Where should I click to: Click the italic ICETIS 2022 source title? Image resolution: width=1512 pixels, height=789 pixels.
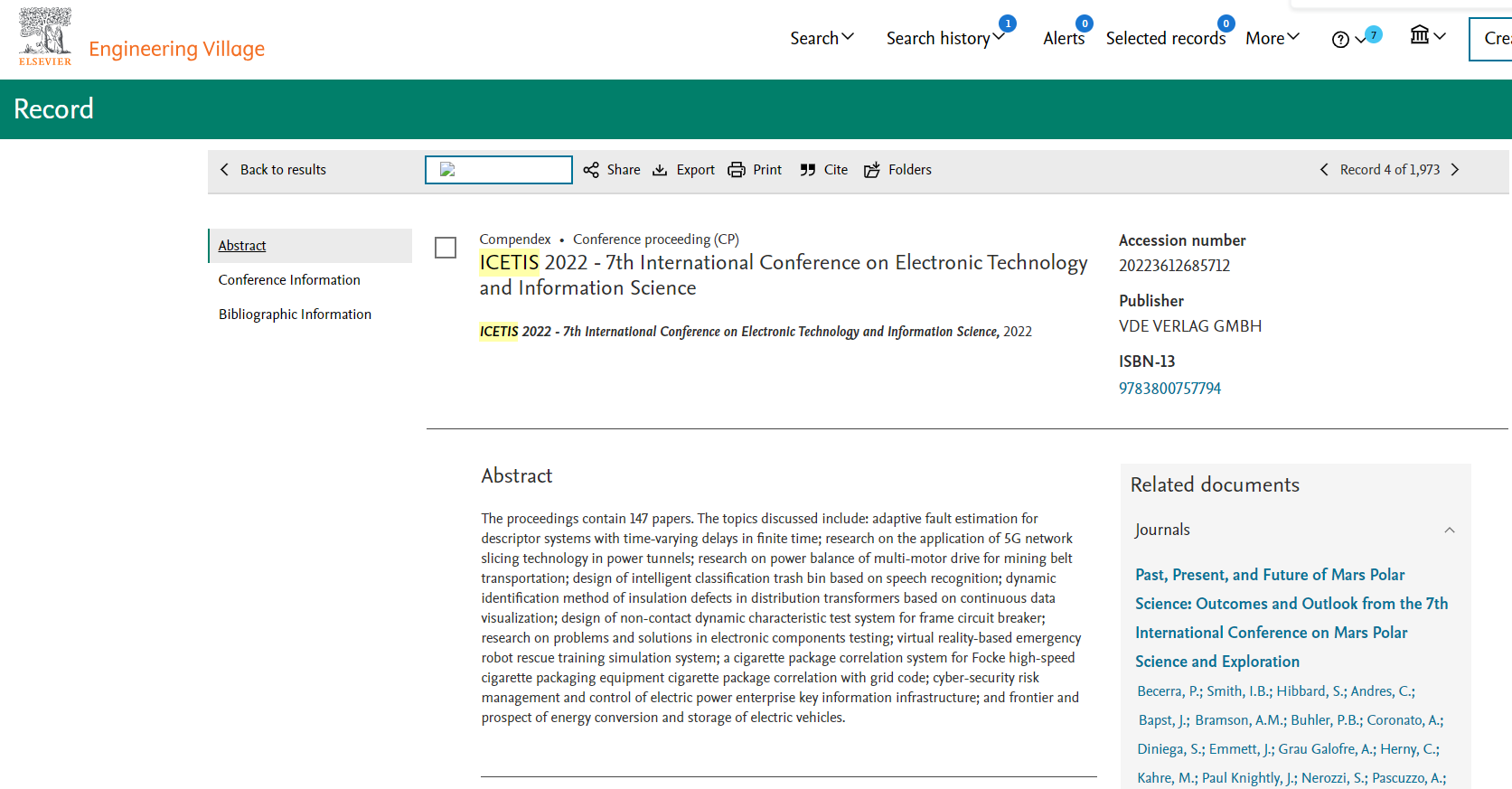(x=738, y=332)
